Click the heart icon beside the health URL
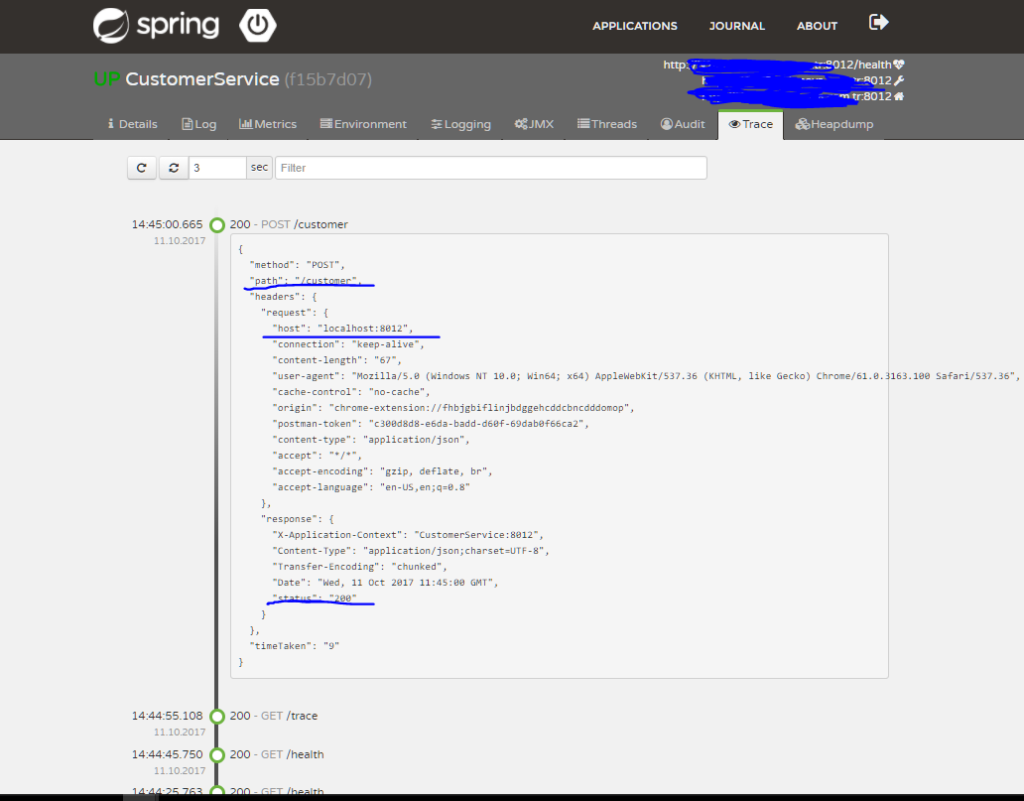 tap(899, 64)
